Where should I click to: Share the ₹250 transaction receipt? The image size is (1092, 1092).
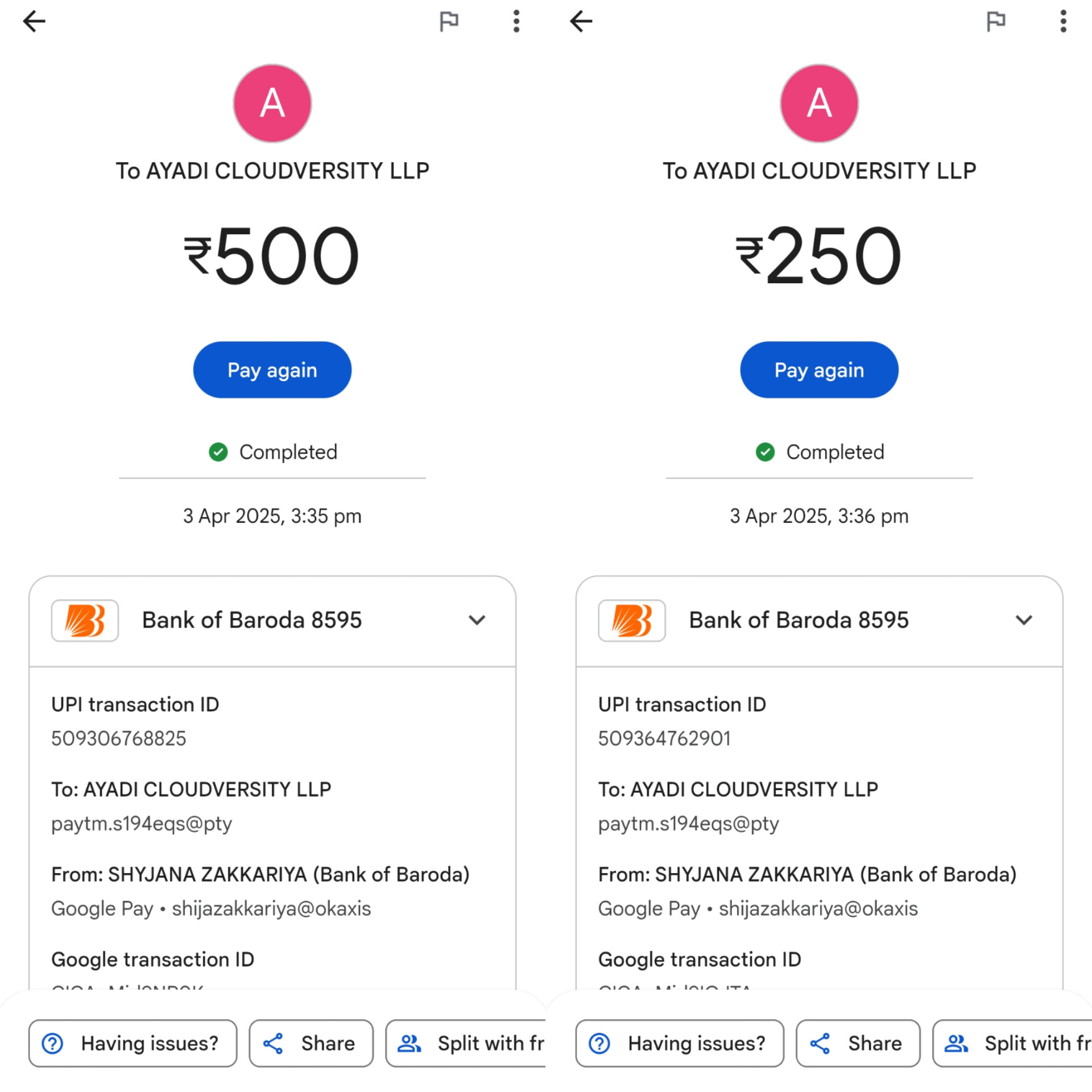point(858,1043)
